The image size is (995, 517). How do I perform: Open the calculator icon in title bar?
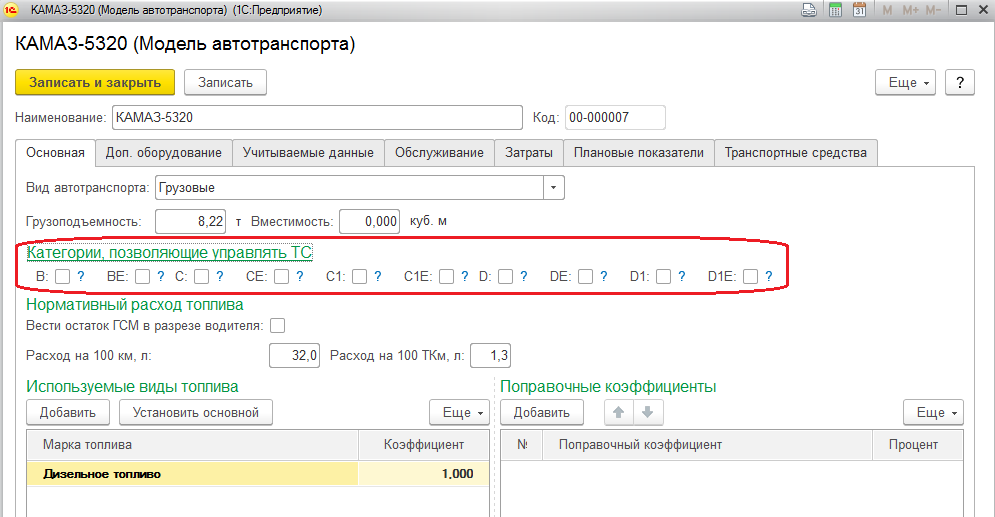pos(836,10)
